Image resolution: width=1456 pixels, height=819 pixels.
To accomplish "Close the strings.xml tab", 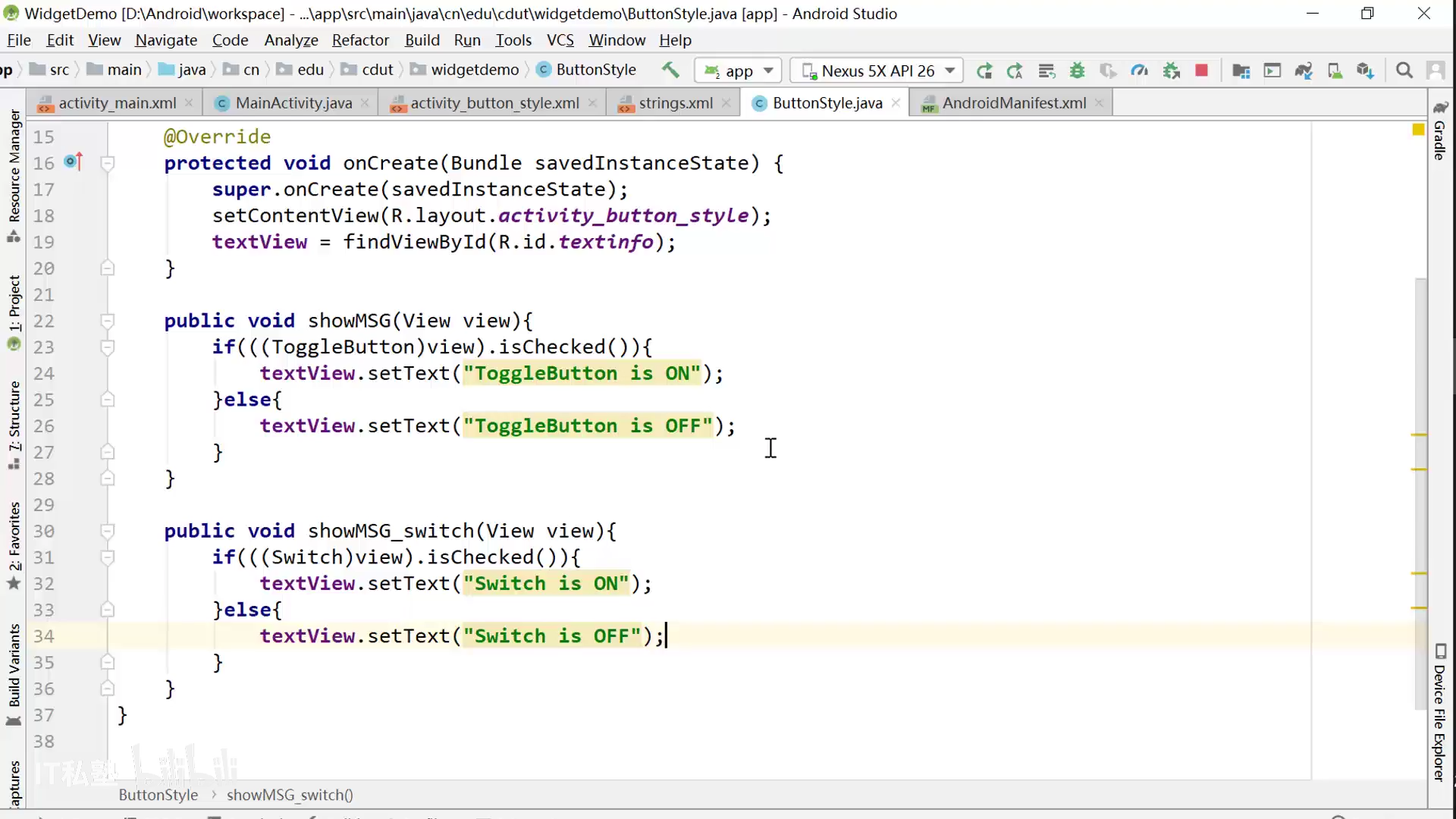I will (x=726, y=103).
